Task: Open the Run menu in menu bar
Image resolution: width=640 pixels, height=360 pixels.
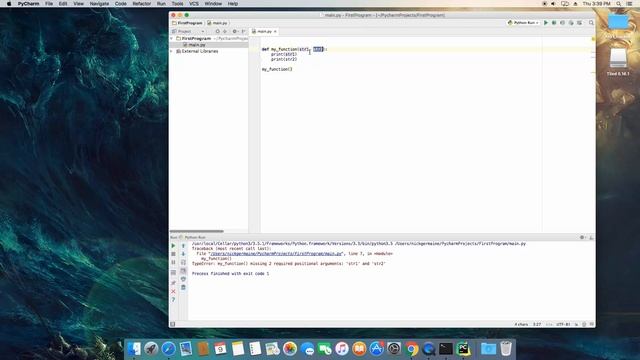Action: (x=161, y=4)
